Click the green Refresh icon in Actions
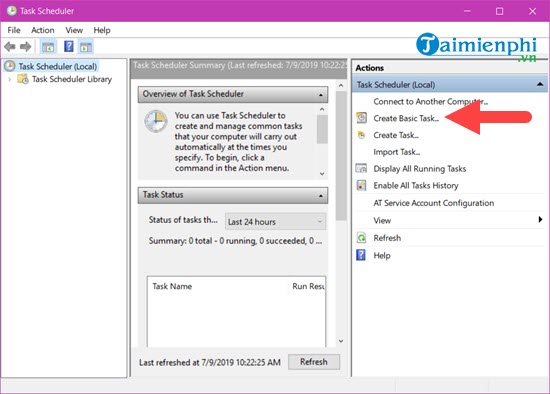The image size is (550, 394). point(361,238)
